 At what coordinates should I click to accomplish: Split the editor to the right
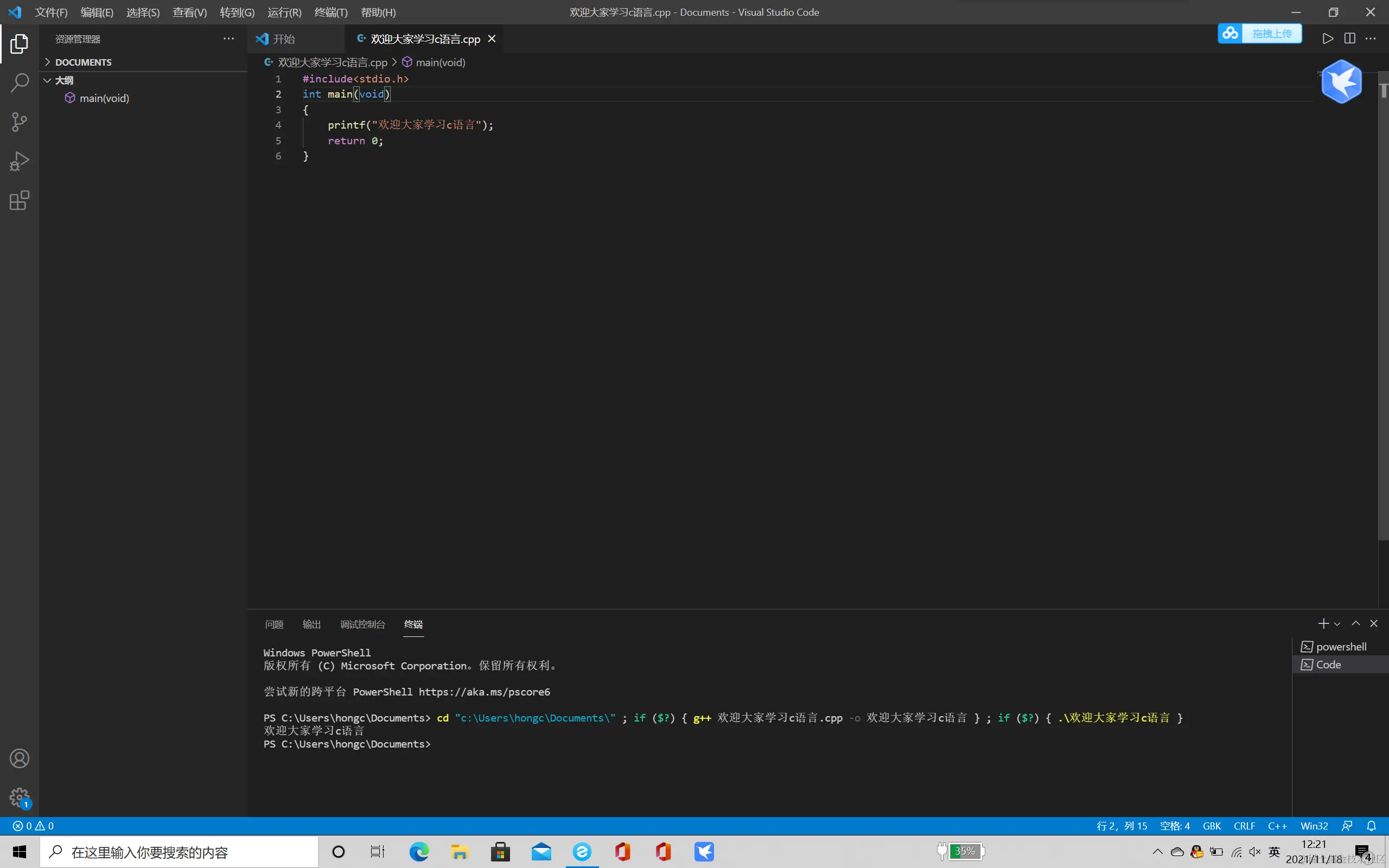point(1349,39)
